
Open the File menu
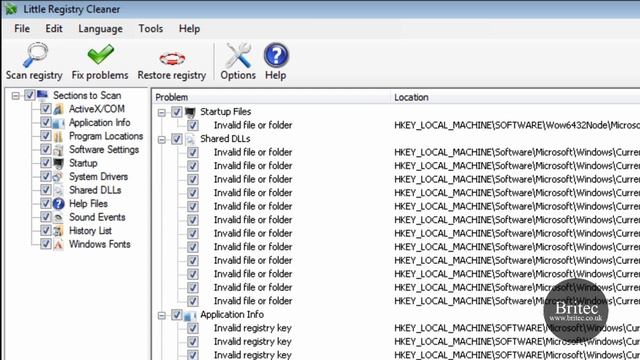[x=22, y=29]
